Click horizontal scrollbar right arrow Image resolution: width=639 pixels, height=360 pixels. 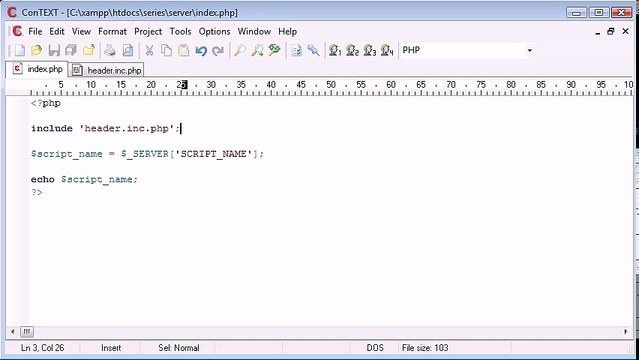626,331
